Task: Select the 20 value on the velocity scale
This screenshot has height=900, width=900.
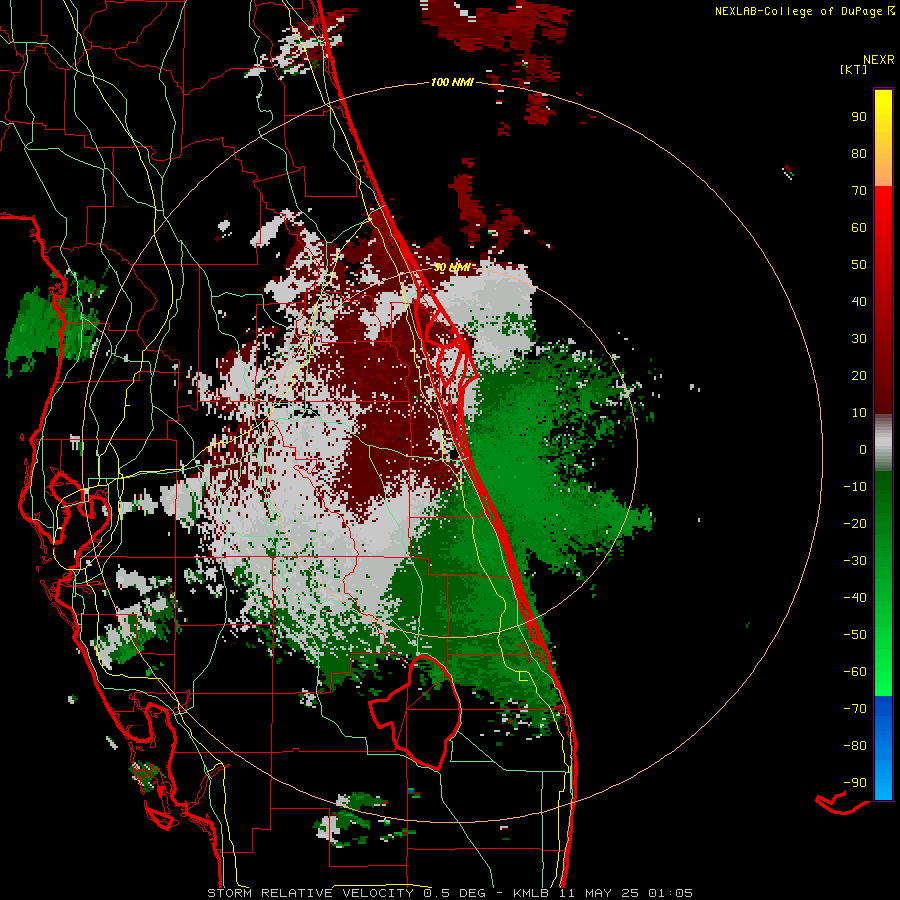Action: pyautogui.click(x=859, y=376)
